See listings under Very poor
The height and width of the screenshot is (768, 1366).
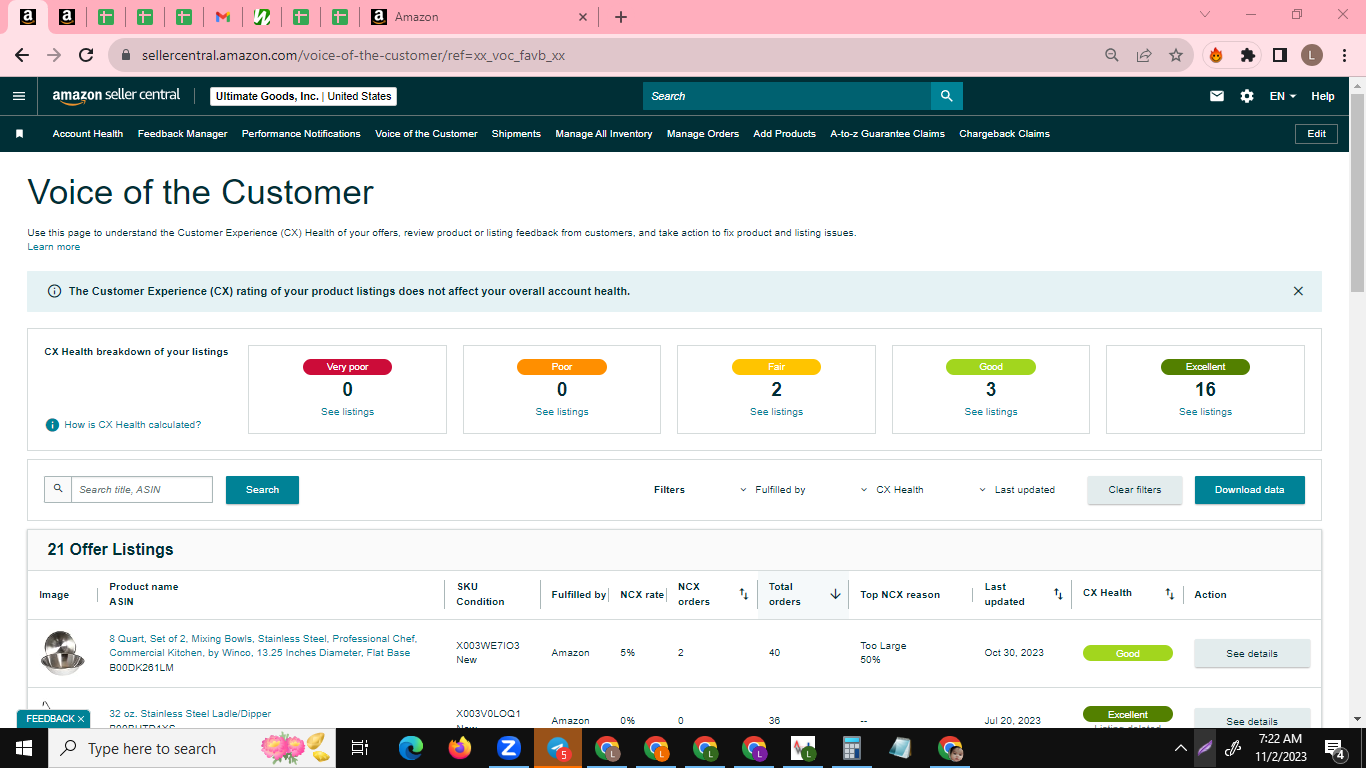(347, 412)
